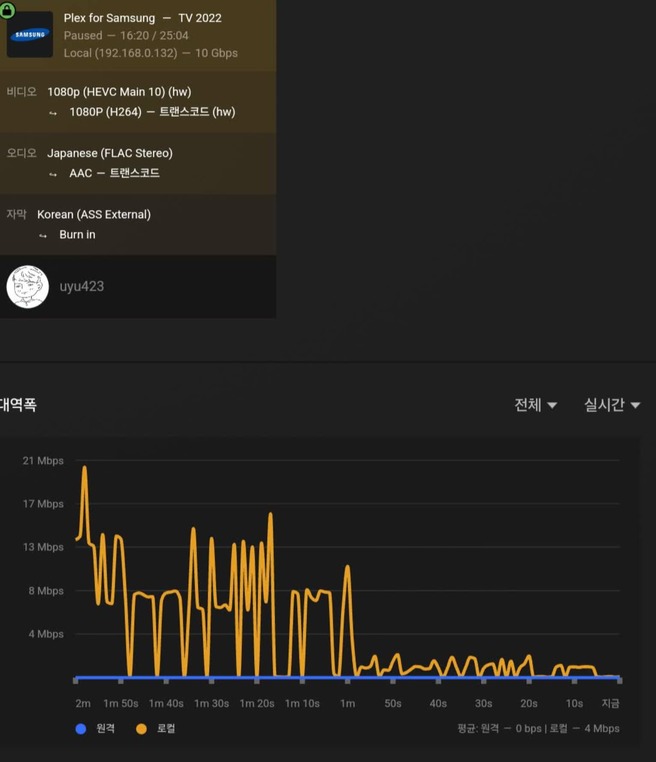Image resolution: width=656 pixels, height=762 pixels.
Task: Click the uyu423 user avatar
Action: tap(28, 287)
